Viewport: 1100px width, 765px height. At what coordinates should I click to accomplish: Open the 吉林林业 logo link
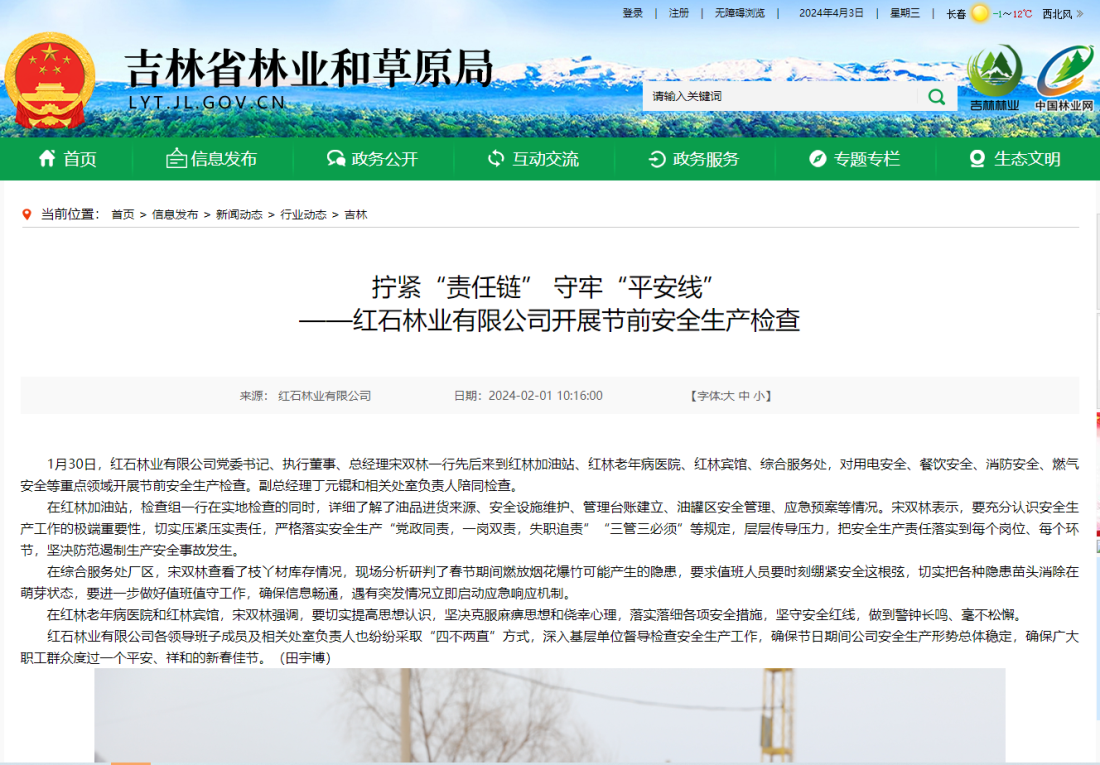click(994, 77)
